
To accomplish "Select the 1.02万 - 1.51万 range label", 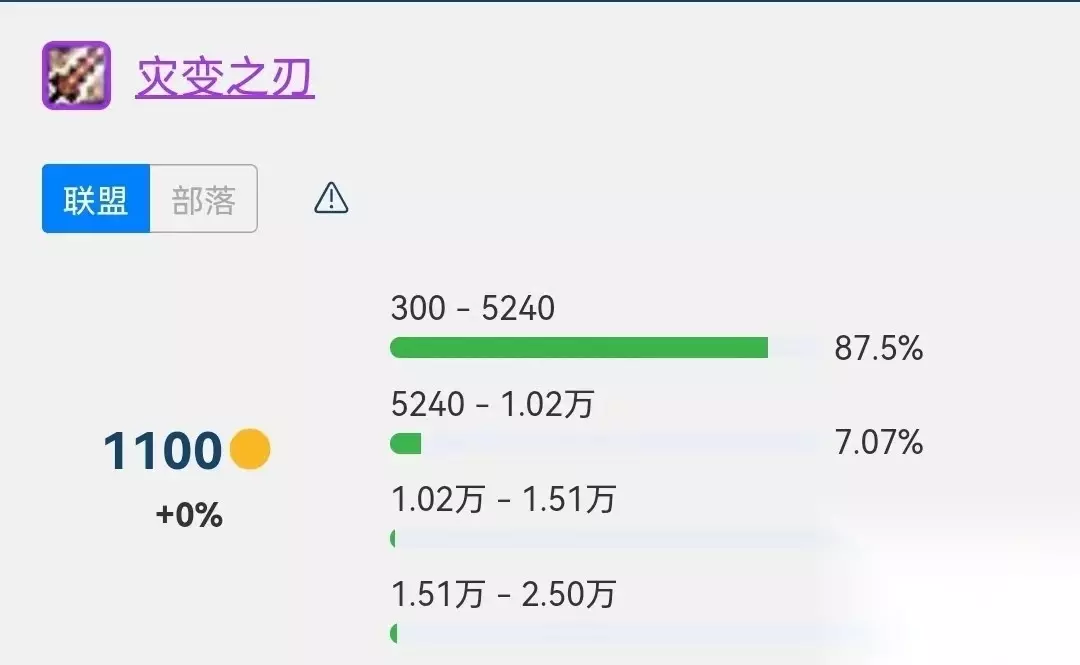I will click(503, 498).
